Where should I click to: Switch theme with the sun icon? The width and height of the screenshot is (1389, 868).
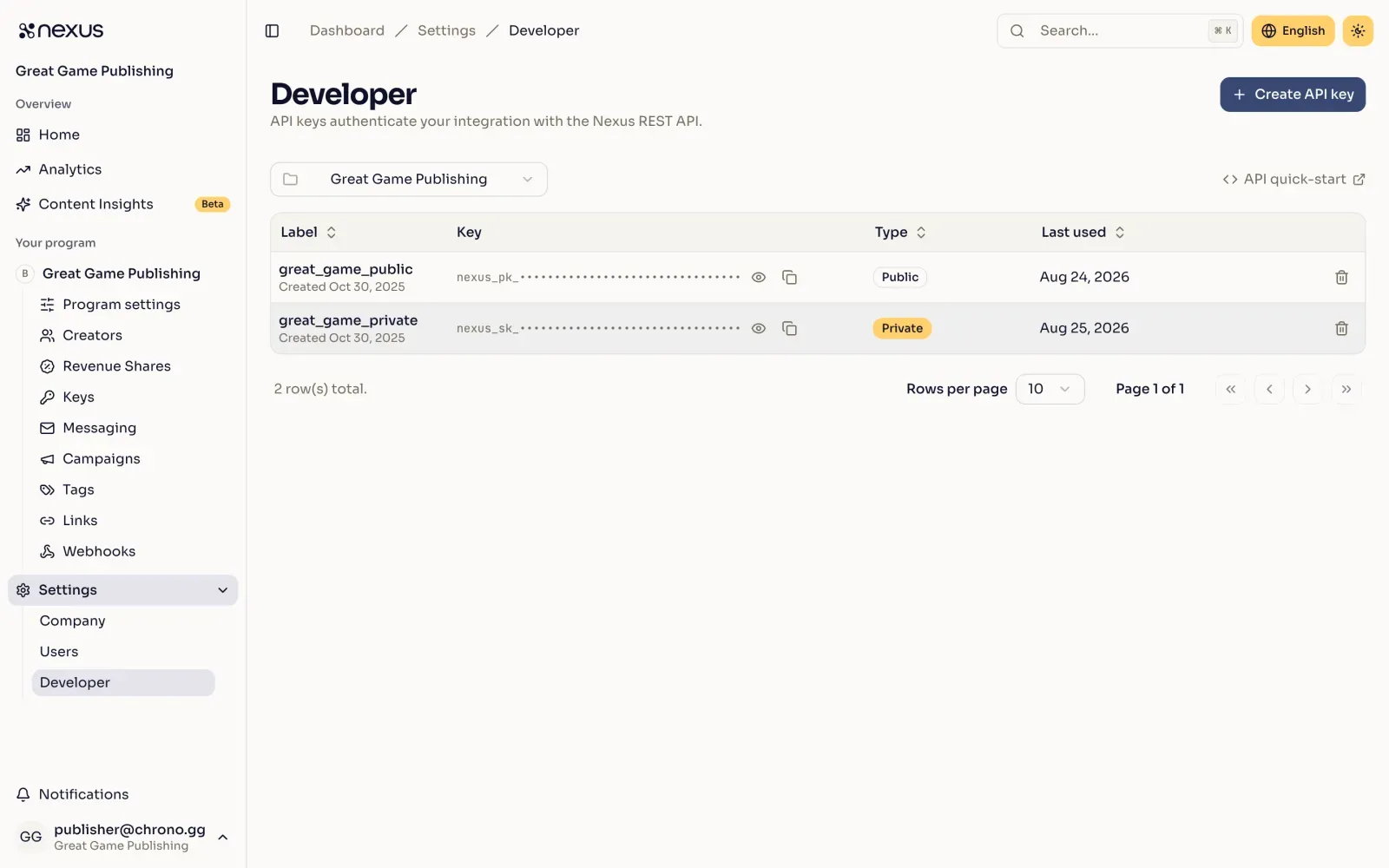[x=1358, y=30]
